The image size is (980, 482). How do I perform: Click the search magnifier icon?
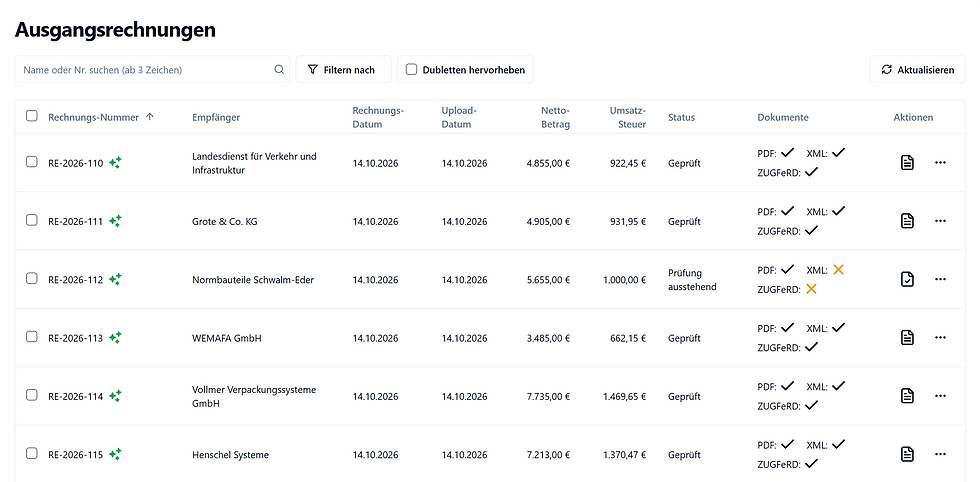click(x=279, y=69)
